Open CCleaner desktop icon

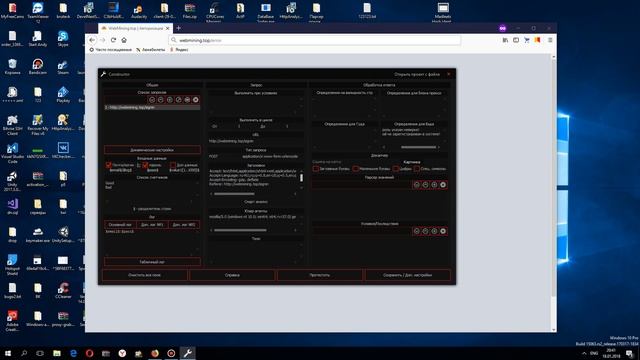click(x=63, y=290)
